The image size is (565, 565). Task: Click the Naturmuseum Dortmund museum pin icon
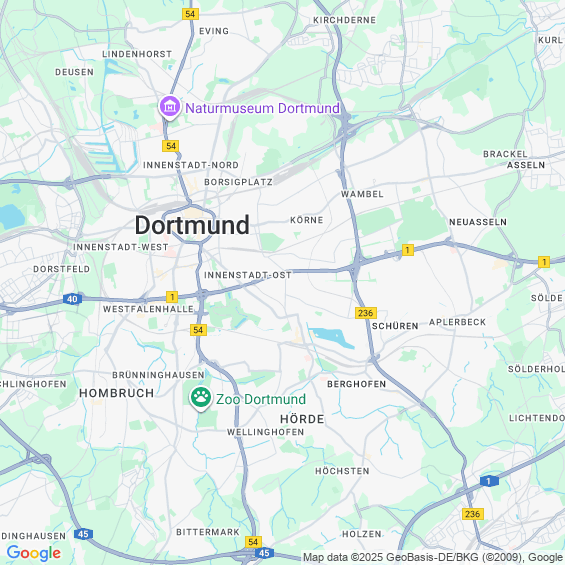pos(170,107)
